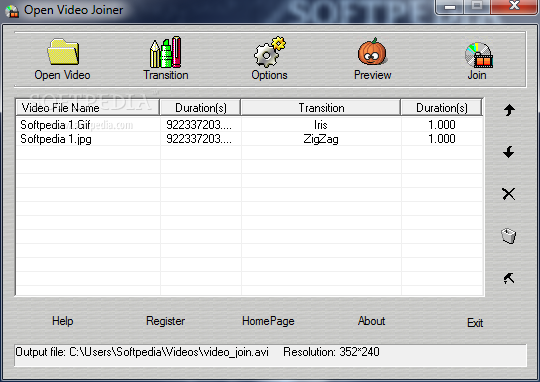Click the app icon in the title bar
The height and width of the screenshot is (382, 540).
tap(12, 11)
